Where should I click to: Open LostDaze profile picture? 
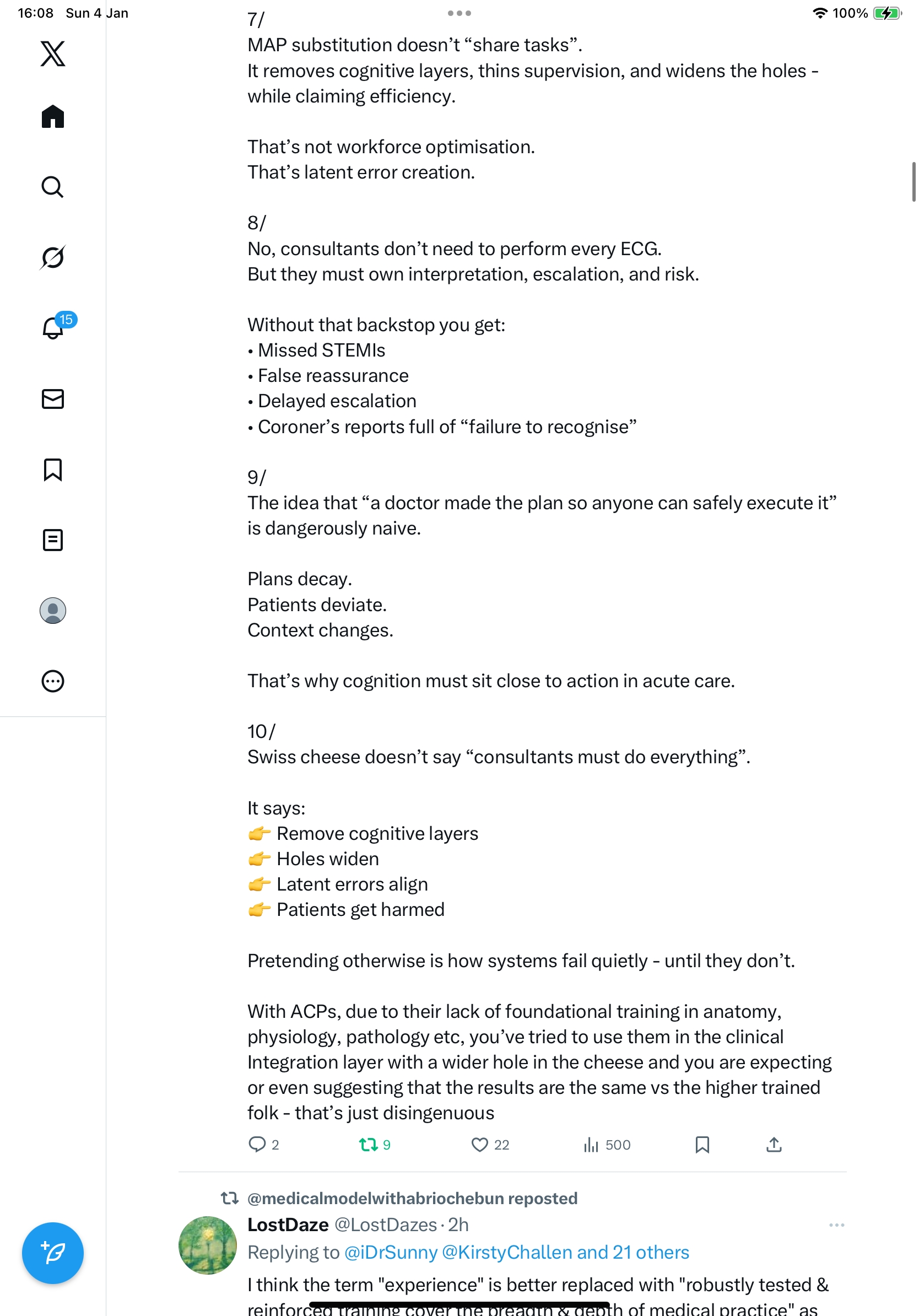(x=207, y=1245)
